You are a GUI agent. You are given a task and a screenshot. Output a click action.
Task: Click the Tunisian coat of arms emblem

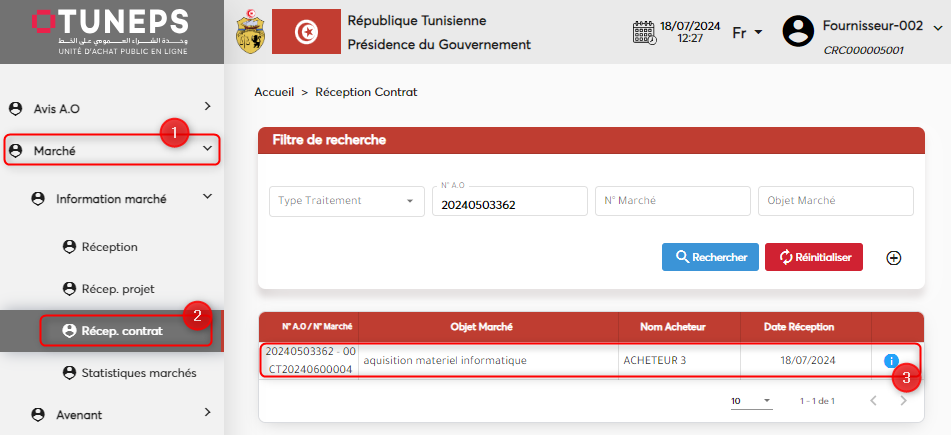(249, 32)
